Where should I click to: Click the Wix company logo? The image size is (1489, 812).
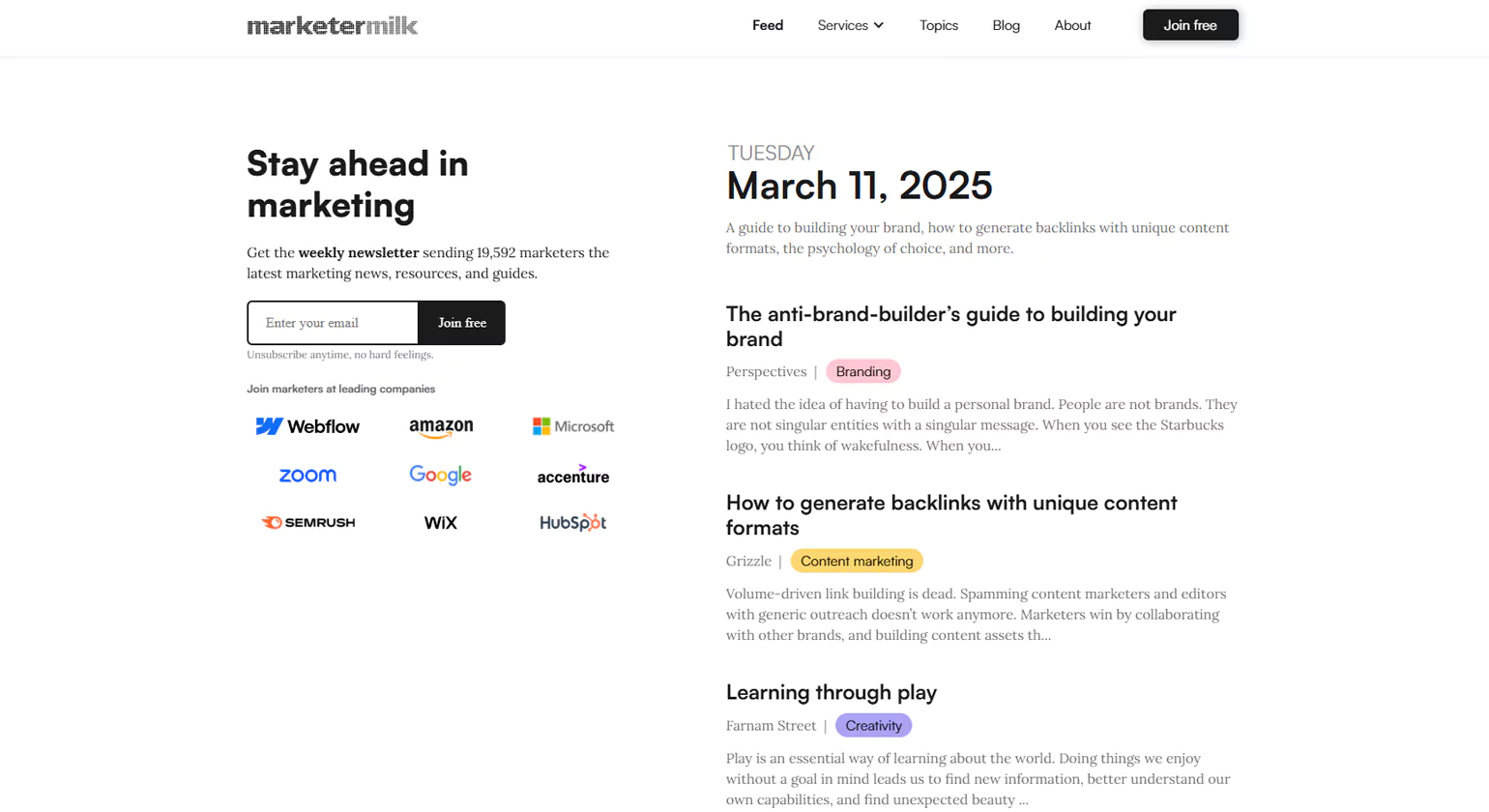point(440,523)
